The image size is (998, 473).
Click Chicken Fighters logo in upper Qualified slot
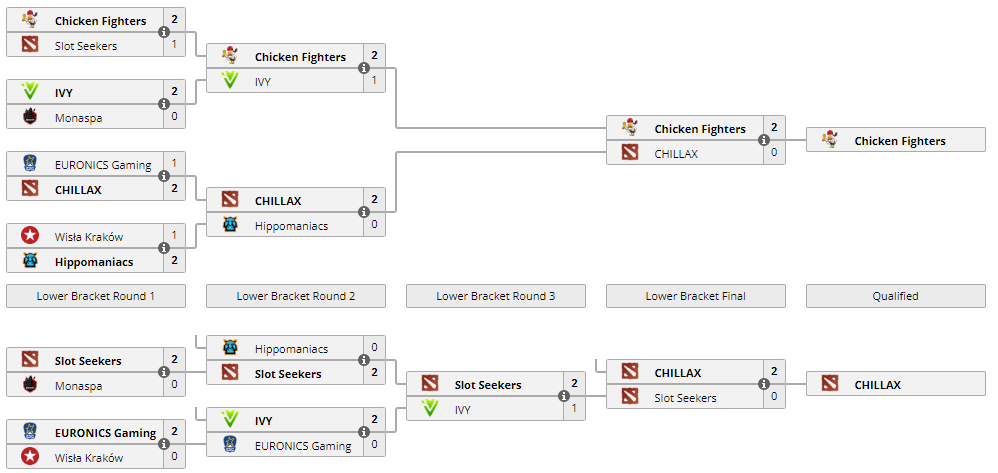coord(830,141)
